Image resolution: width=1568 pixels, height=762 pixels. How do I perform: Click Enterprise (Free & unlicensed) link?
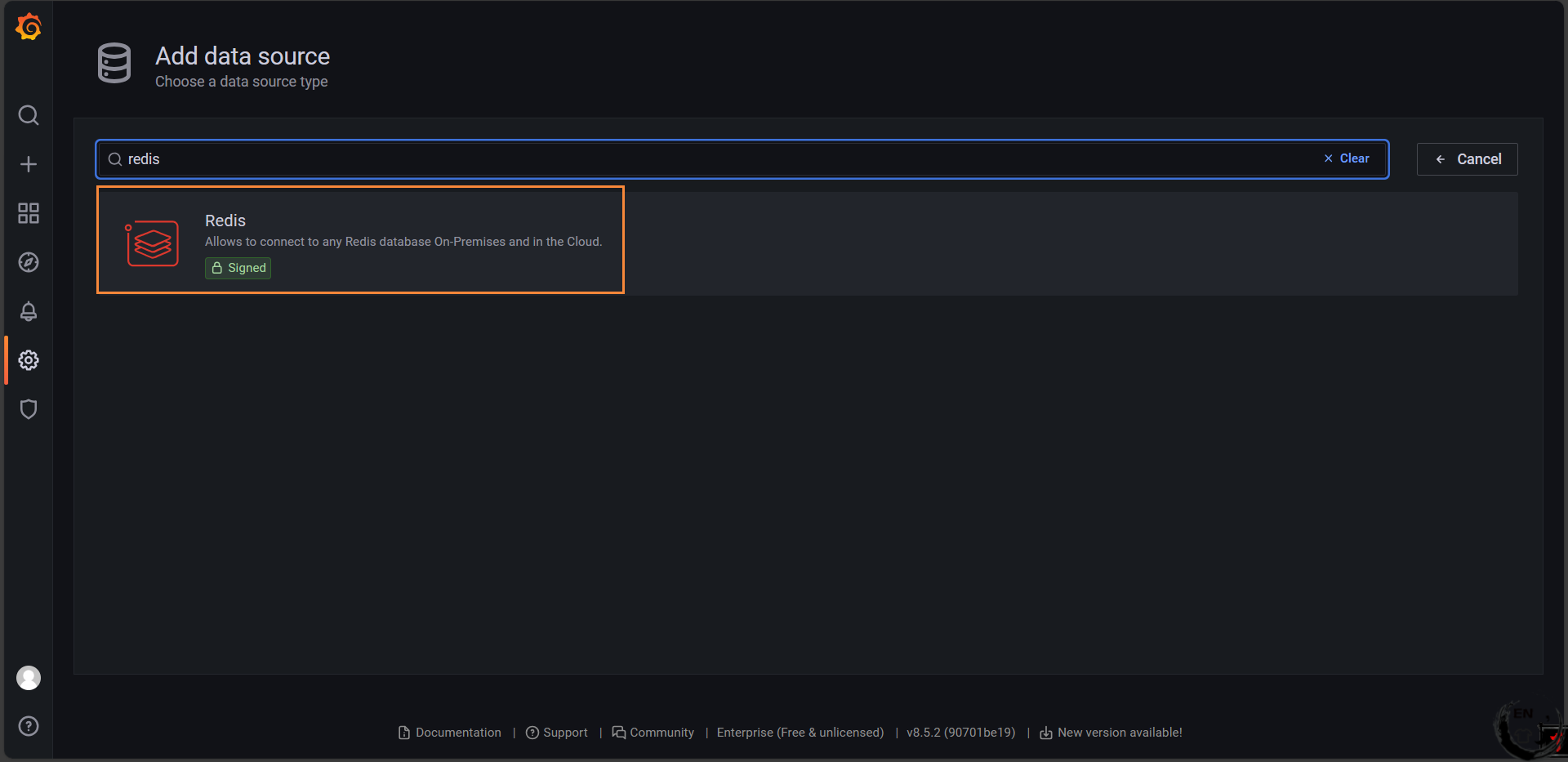[800, 733]
